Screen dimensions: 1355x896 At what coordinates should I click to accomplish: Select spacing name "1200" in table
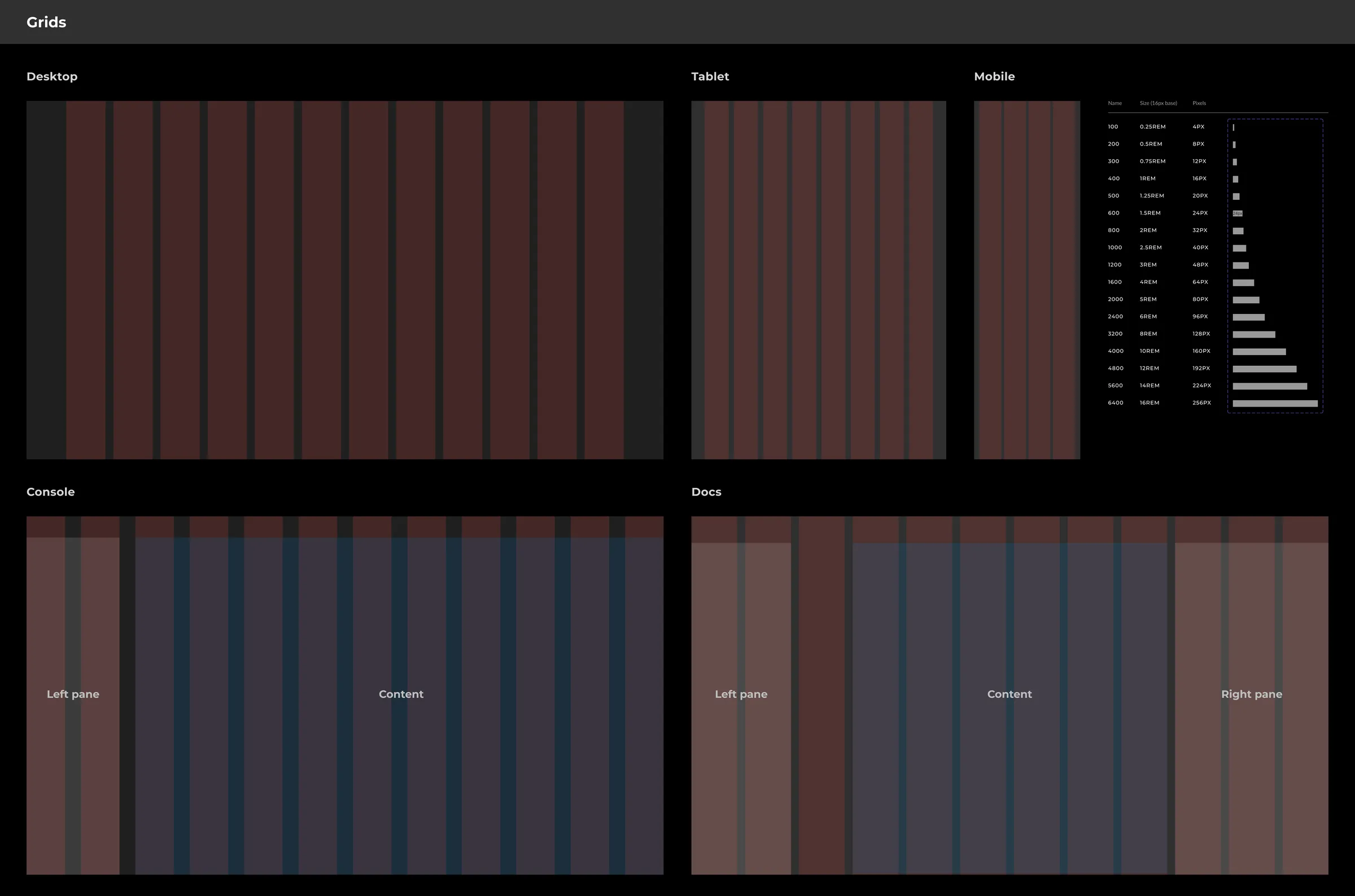coord(1114,265)
